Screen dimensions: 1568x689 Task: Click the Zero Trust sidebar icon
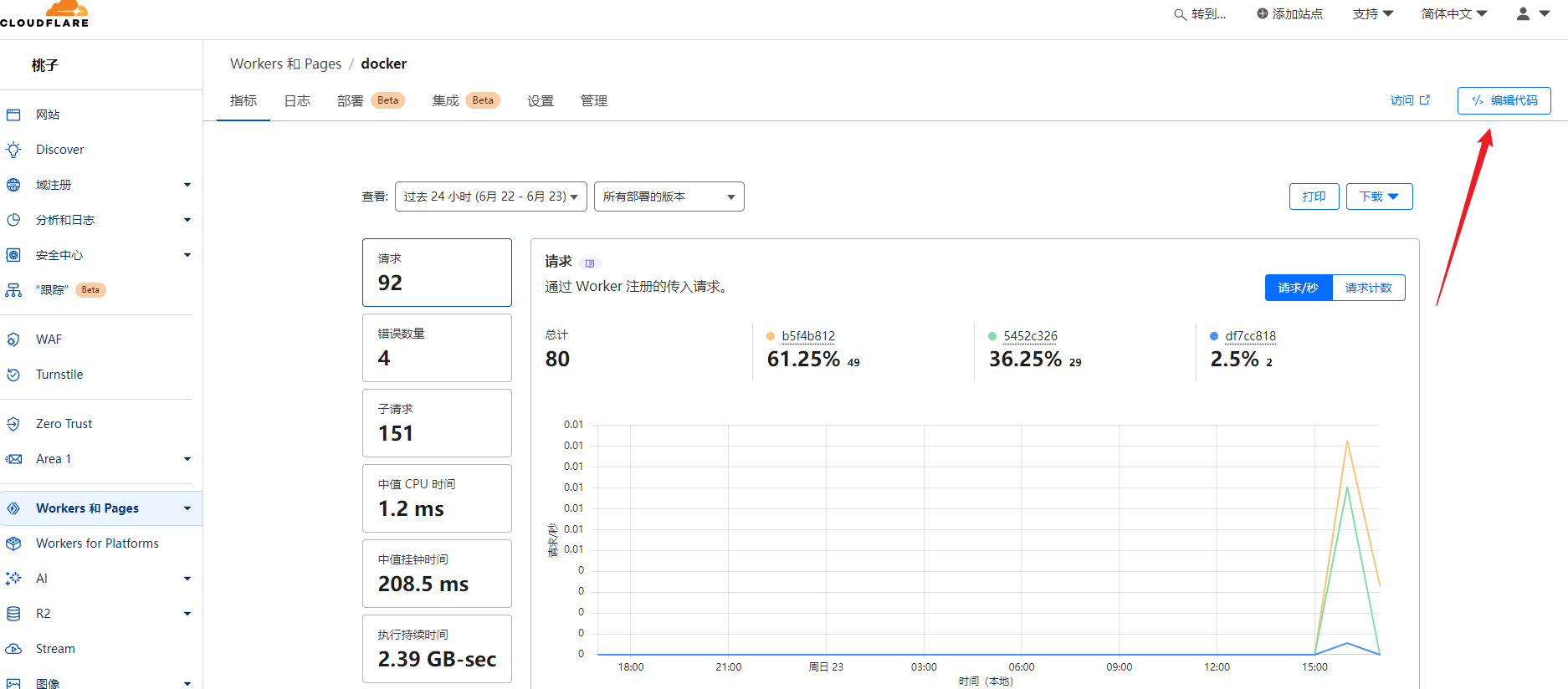tap(13, 424)
